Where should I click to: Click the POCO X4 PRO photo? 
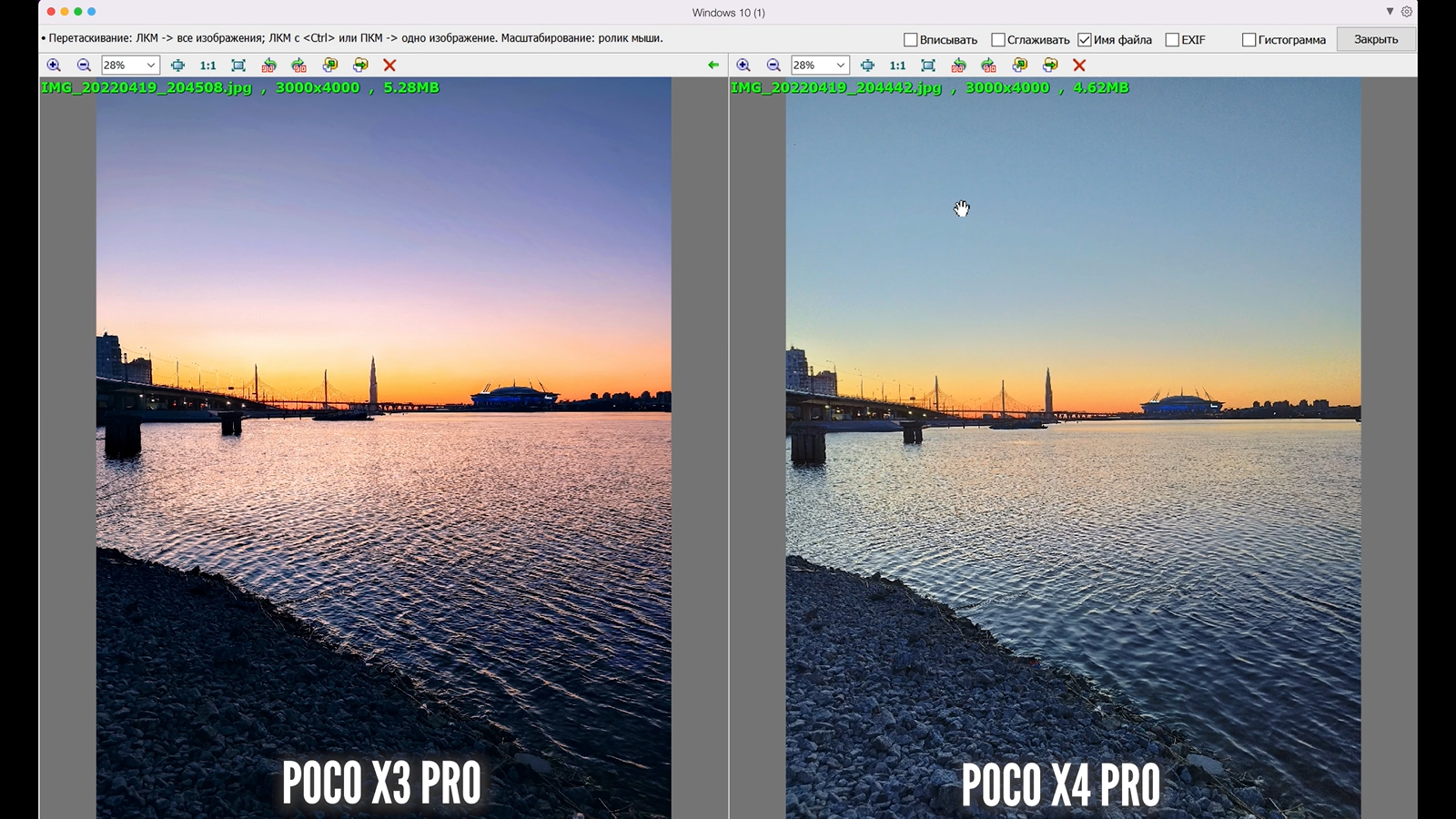(x=1073, y=455)
